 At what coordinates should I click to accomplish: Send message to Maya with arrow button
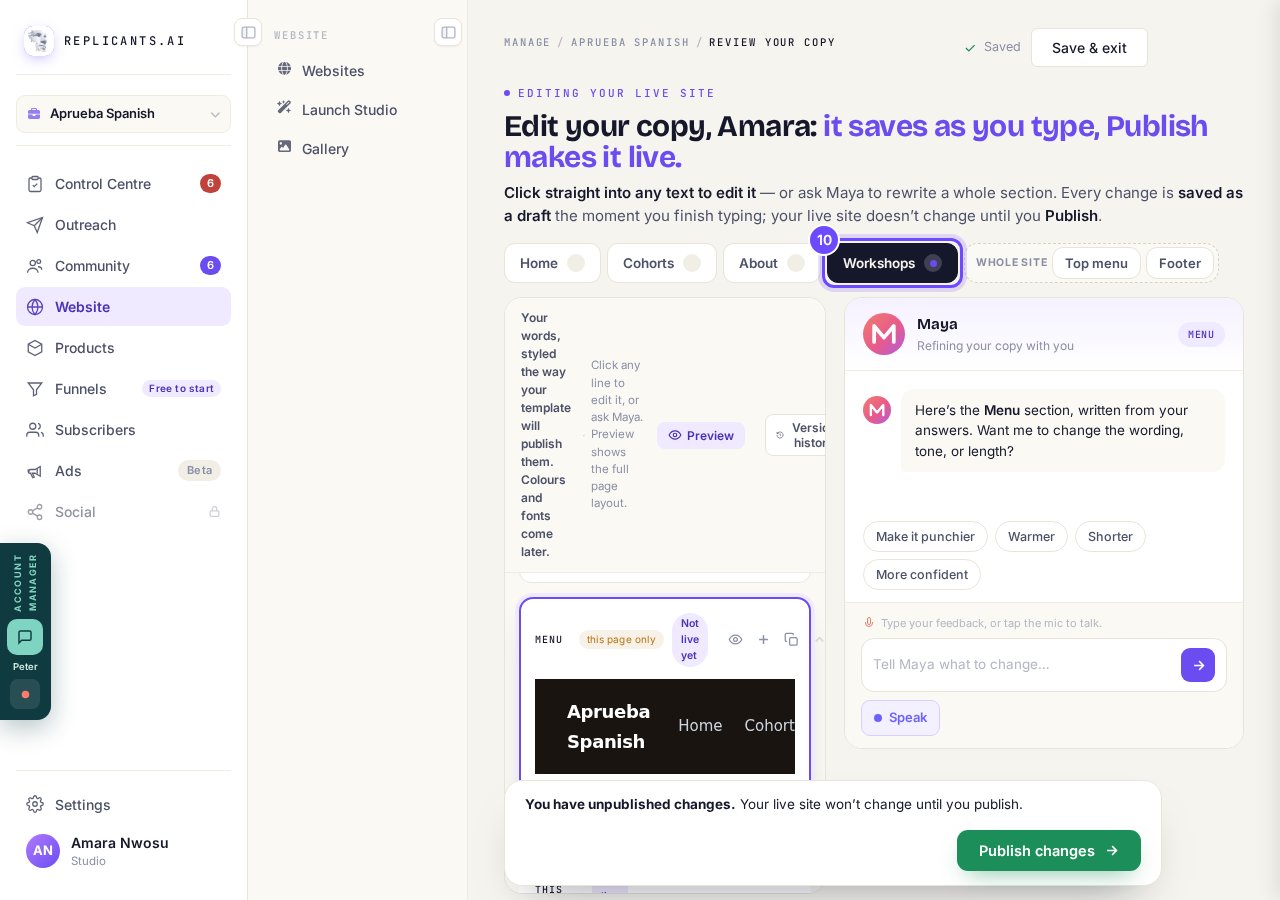pos(1198,665)
